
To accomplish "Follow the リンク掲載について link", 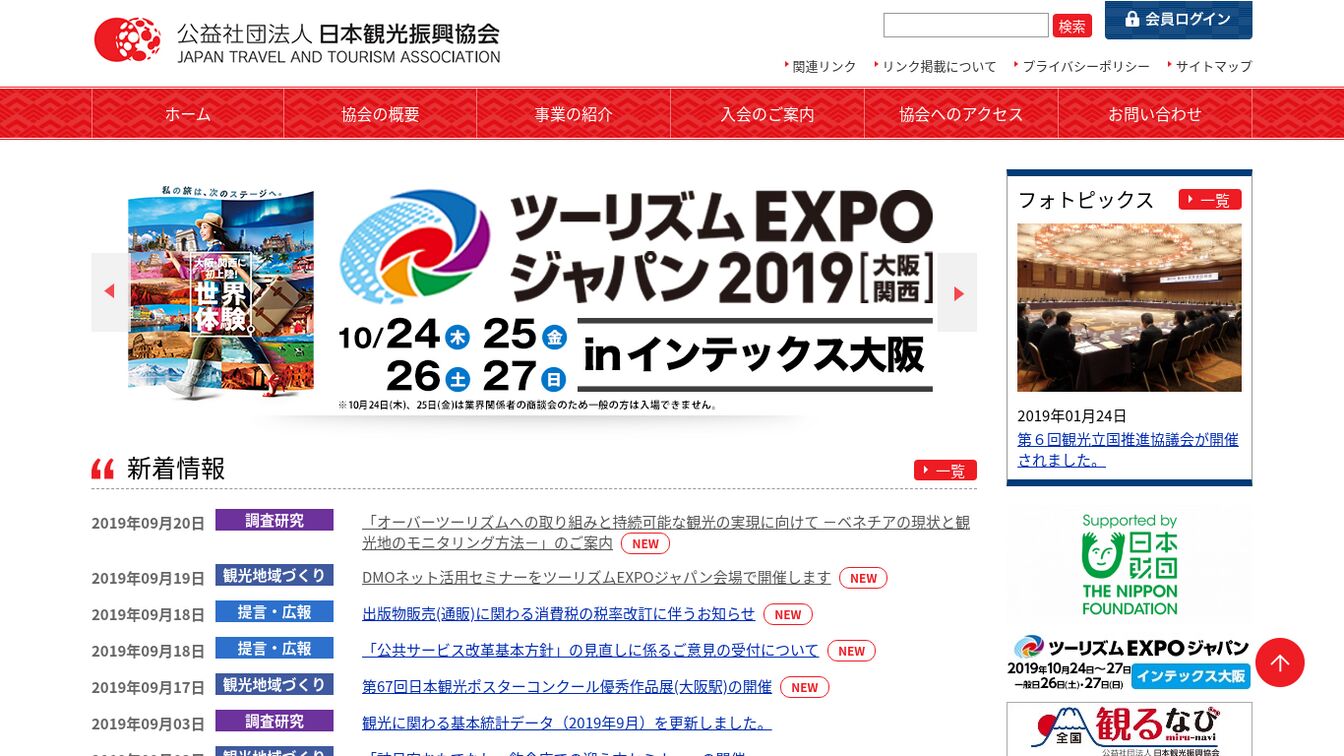I will pyautogui.click(x=939, y=66).
